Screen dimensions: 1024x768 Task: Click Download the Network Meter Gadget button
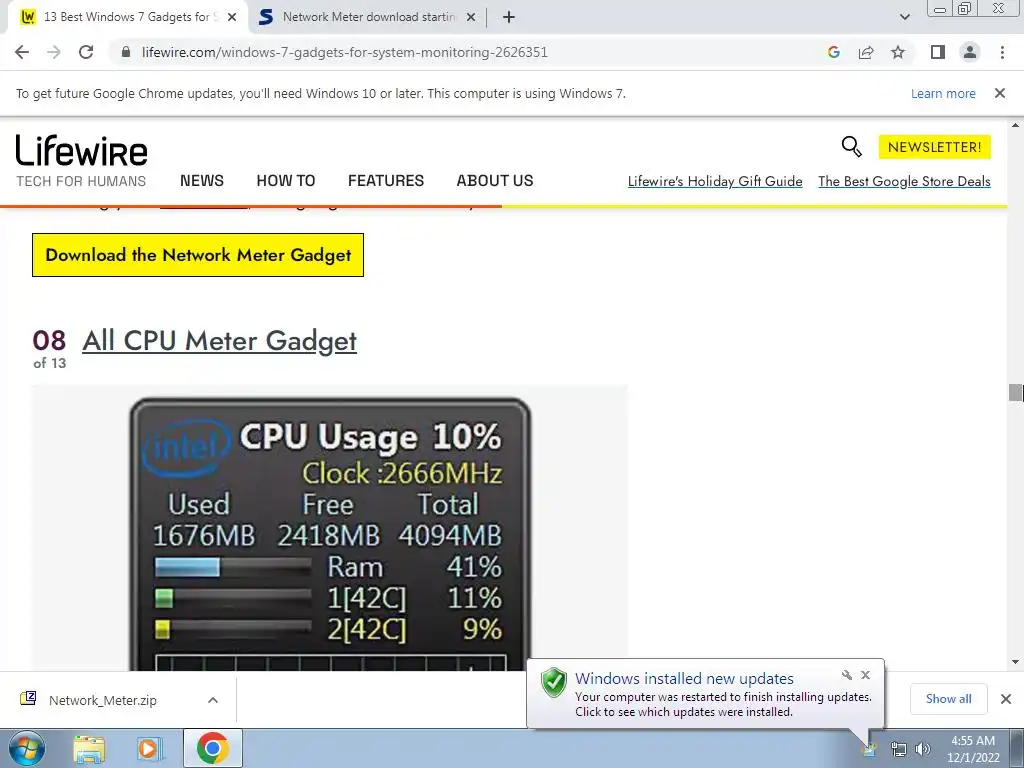198,255
